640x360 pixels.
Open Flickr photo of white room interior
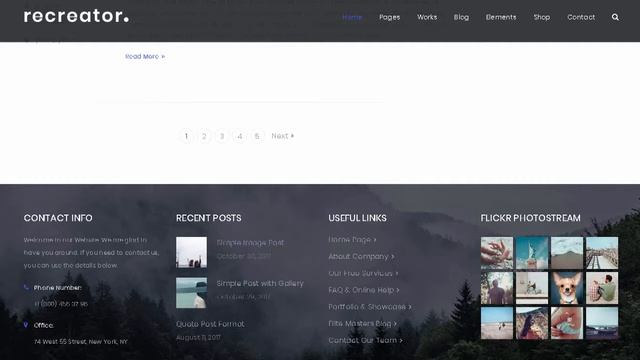coord(532,288)
